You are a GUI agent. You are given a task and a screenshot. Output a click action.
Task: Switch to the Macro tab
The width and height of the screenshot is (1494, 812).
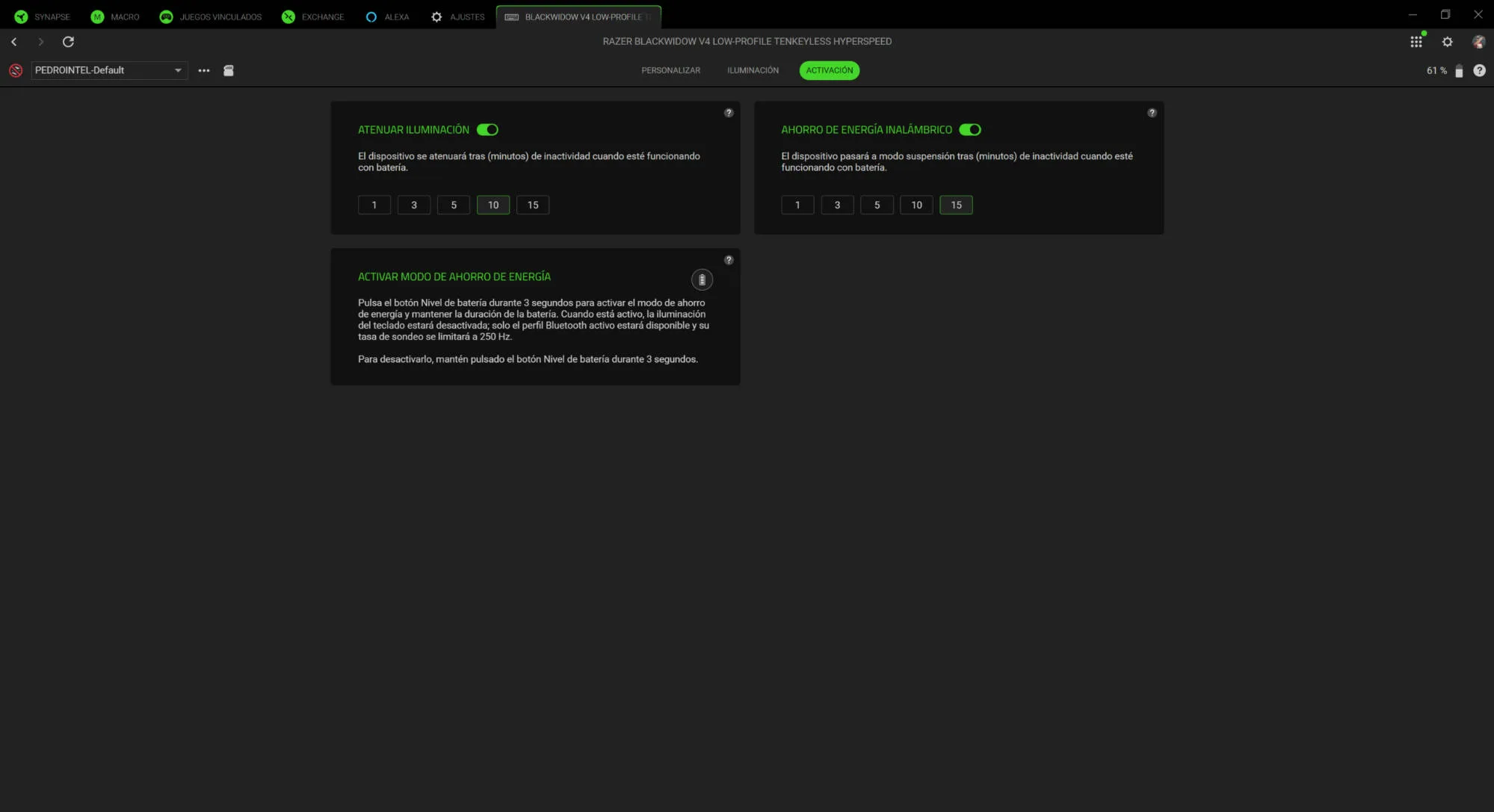pos(115,16)
